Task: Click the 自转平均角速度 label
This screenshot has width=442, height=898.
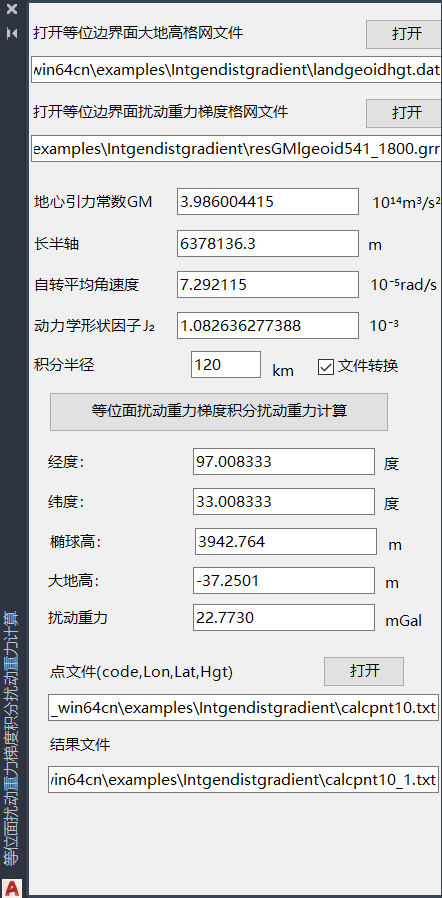Action: click(x=86, y=285)
